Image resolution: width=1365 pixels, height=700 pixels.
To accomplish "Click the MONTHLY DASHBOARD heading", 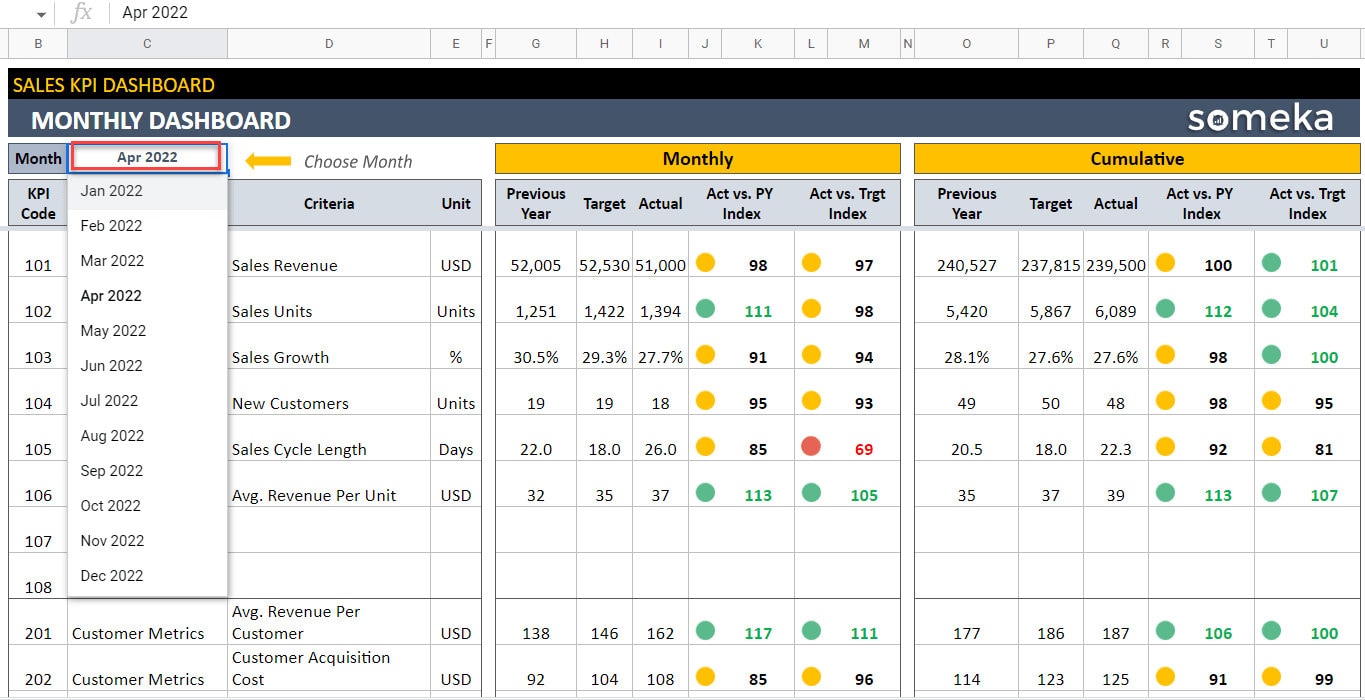I will pyautogui.click(x=161, y=121).
